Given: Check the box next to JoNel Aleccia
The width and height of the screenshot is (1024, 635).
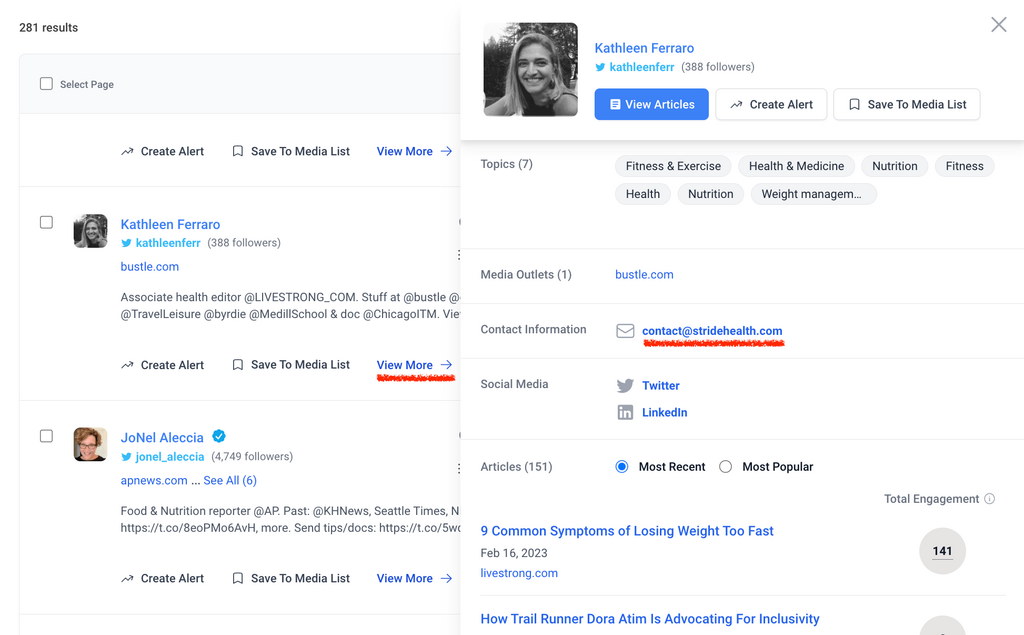Looking at the screenshot, I should coord(46,436).
